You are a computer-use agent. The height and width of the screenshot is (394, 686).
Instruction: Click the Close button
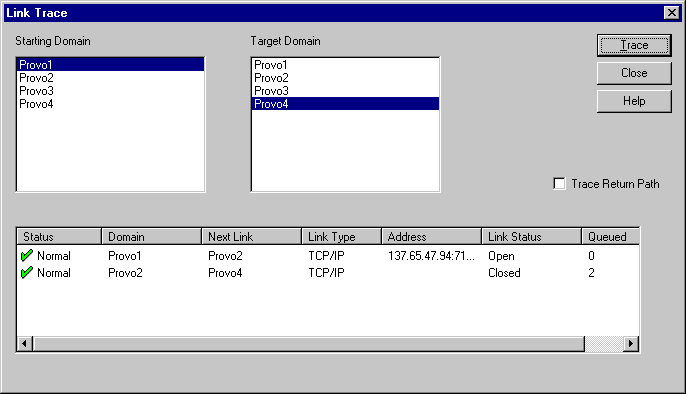click(634, 73)
